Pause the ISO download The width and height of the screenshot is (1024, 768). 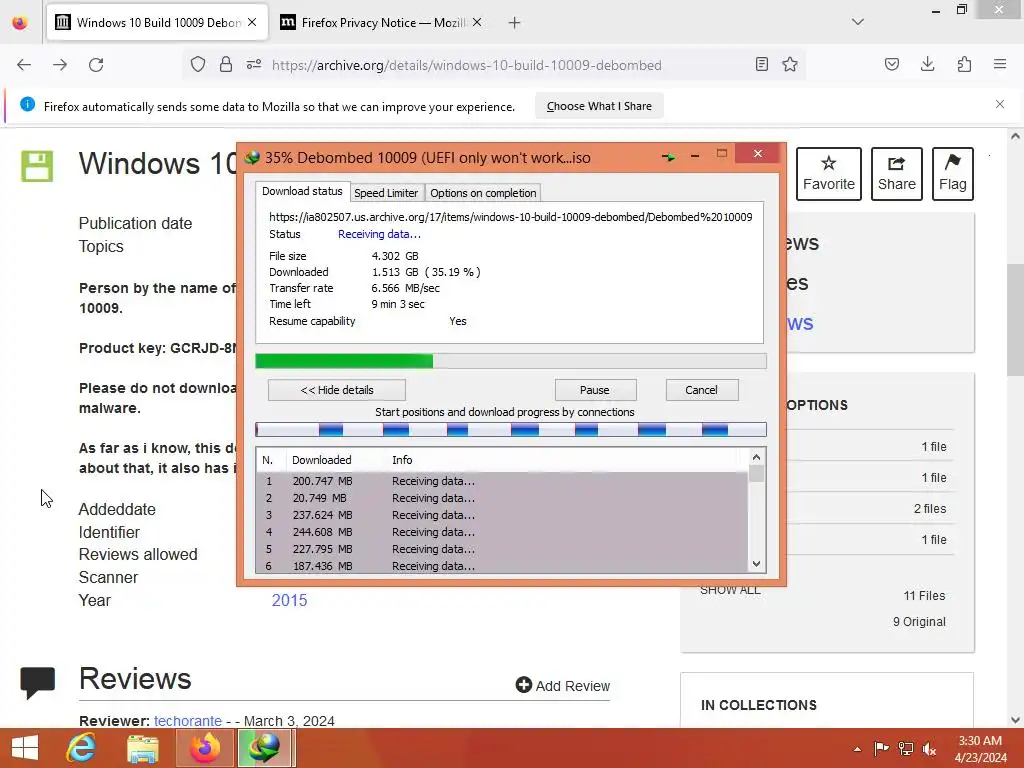(595, 390)
